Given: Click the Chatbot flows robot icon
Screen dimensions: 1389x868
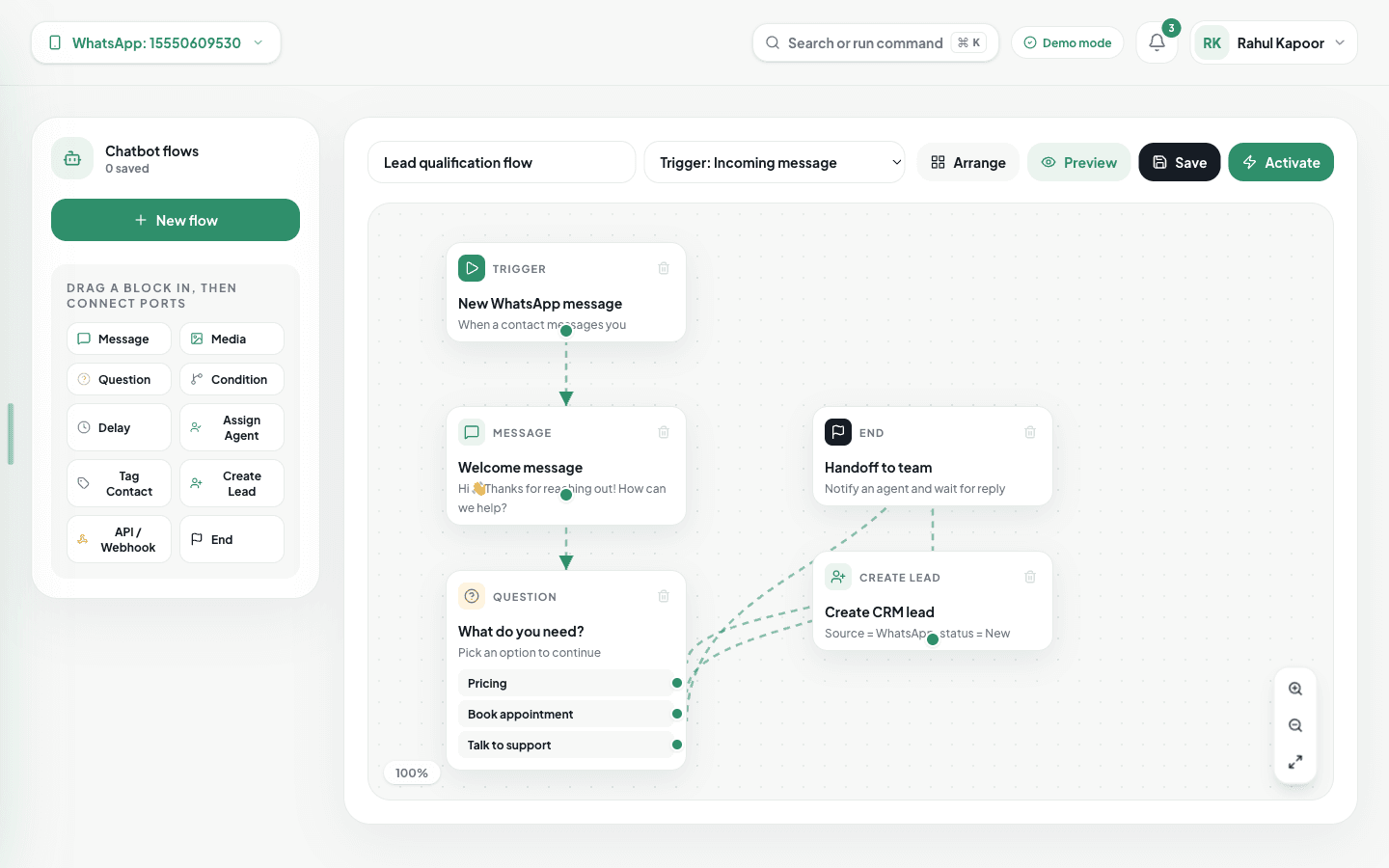Looking at the screenshot, I should [x=72, y=159].
